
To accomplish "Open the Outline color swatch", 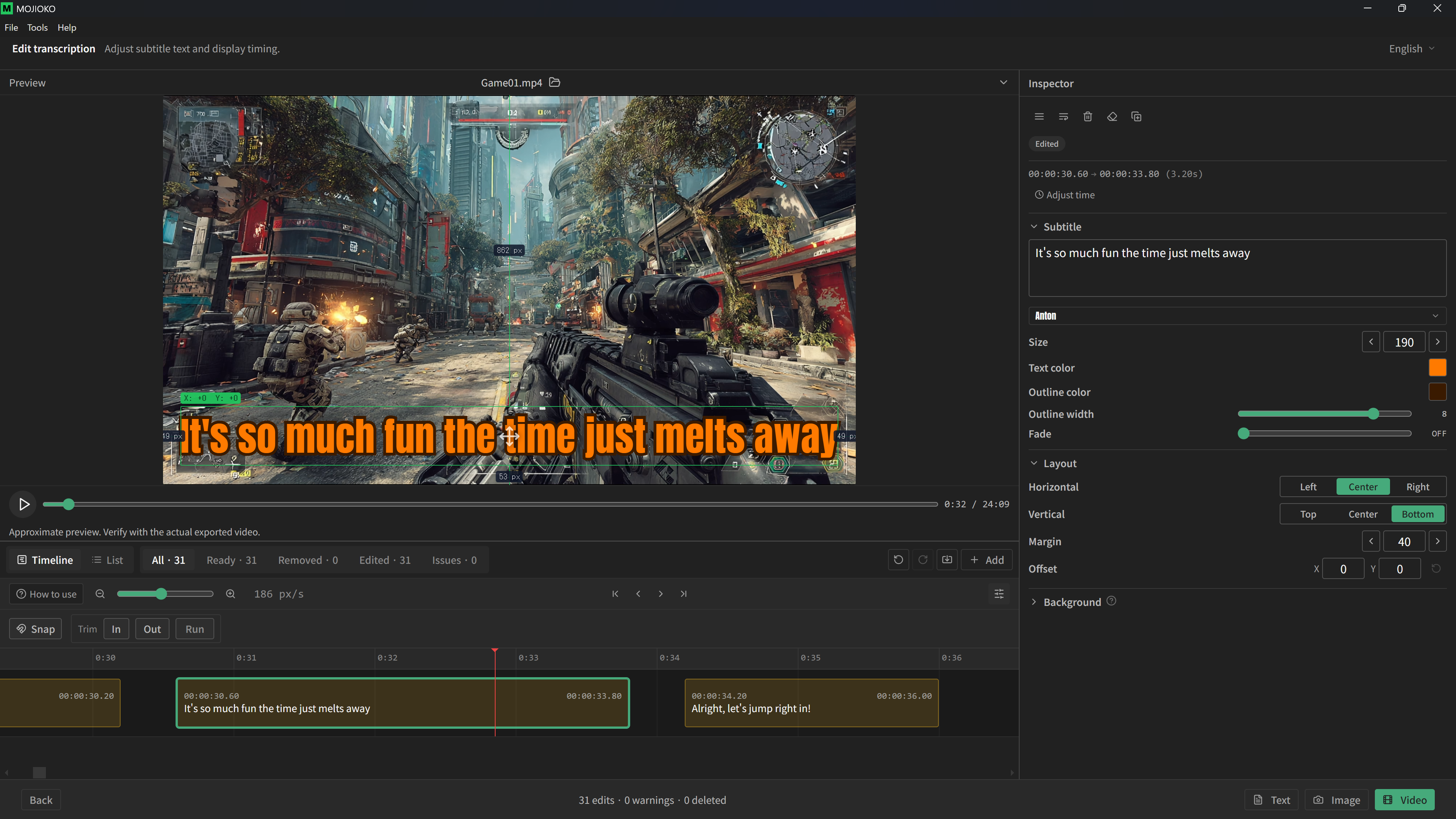I will pyautogui.click(x=1437, y=392).
